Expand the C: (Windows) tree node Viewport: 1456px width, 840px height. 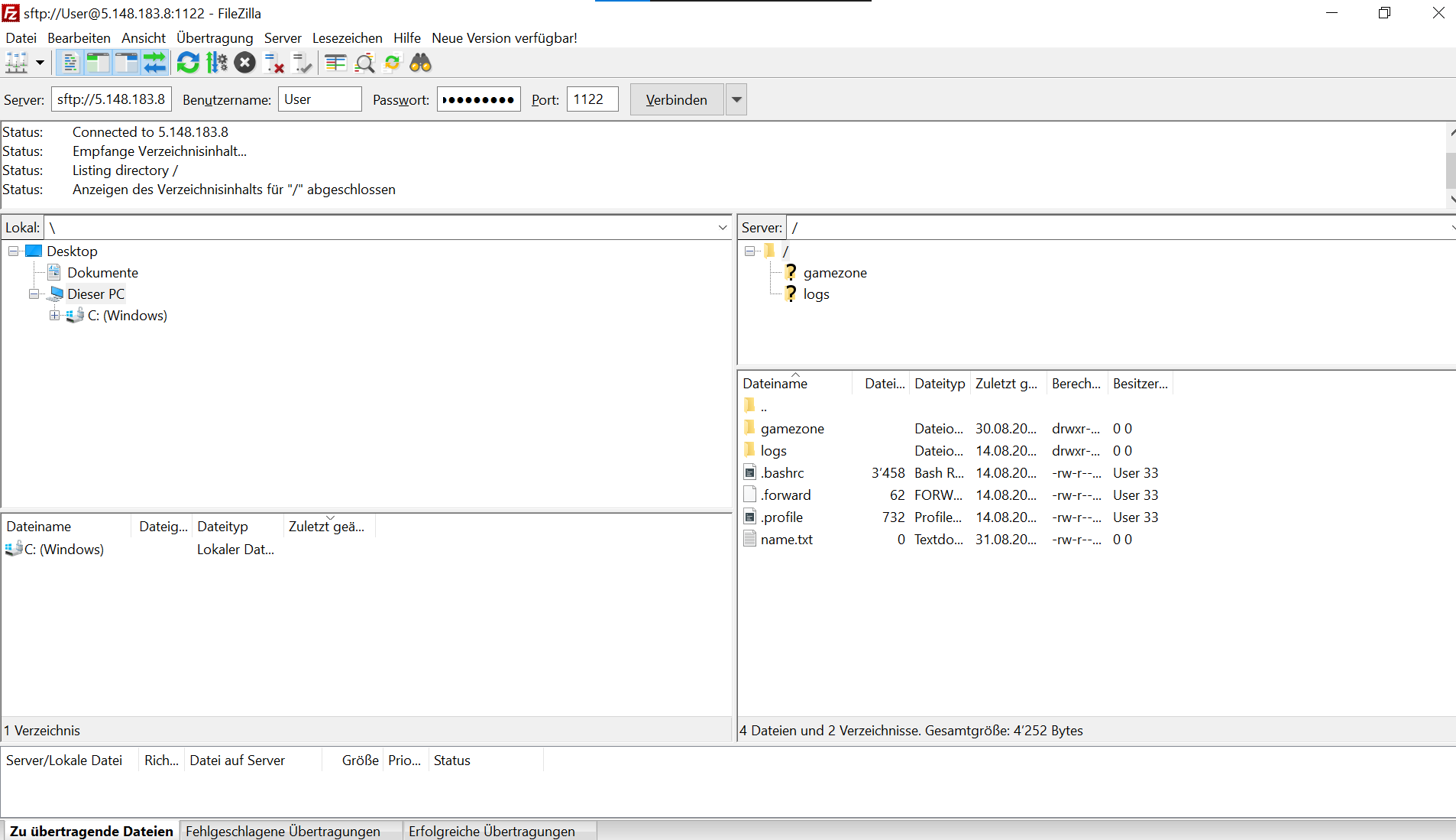coord(54,315)
